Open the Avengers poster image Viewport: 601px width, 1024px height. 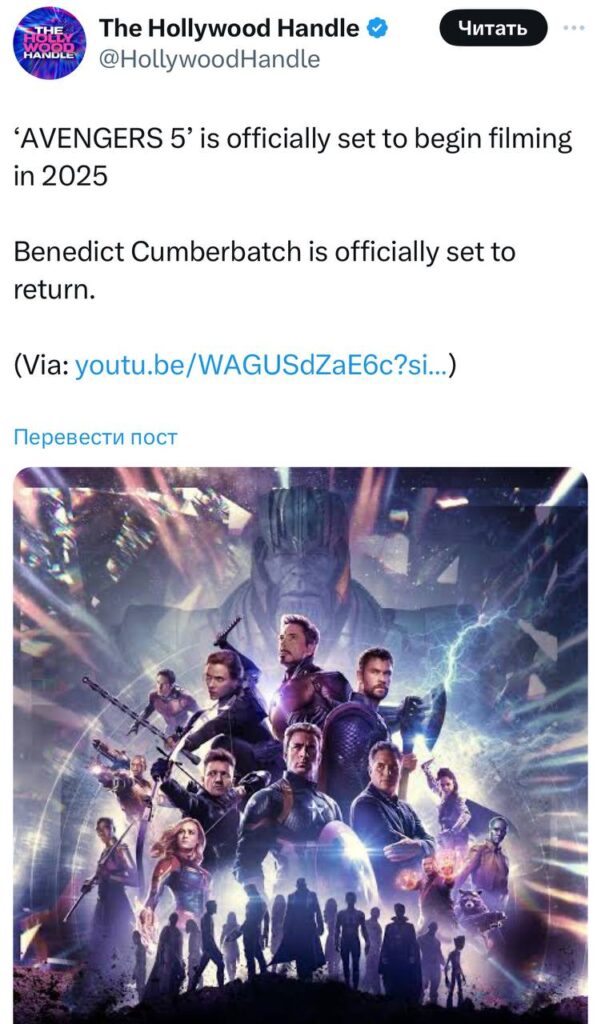[300, 745]
